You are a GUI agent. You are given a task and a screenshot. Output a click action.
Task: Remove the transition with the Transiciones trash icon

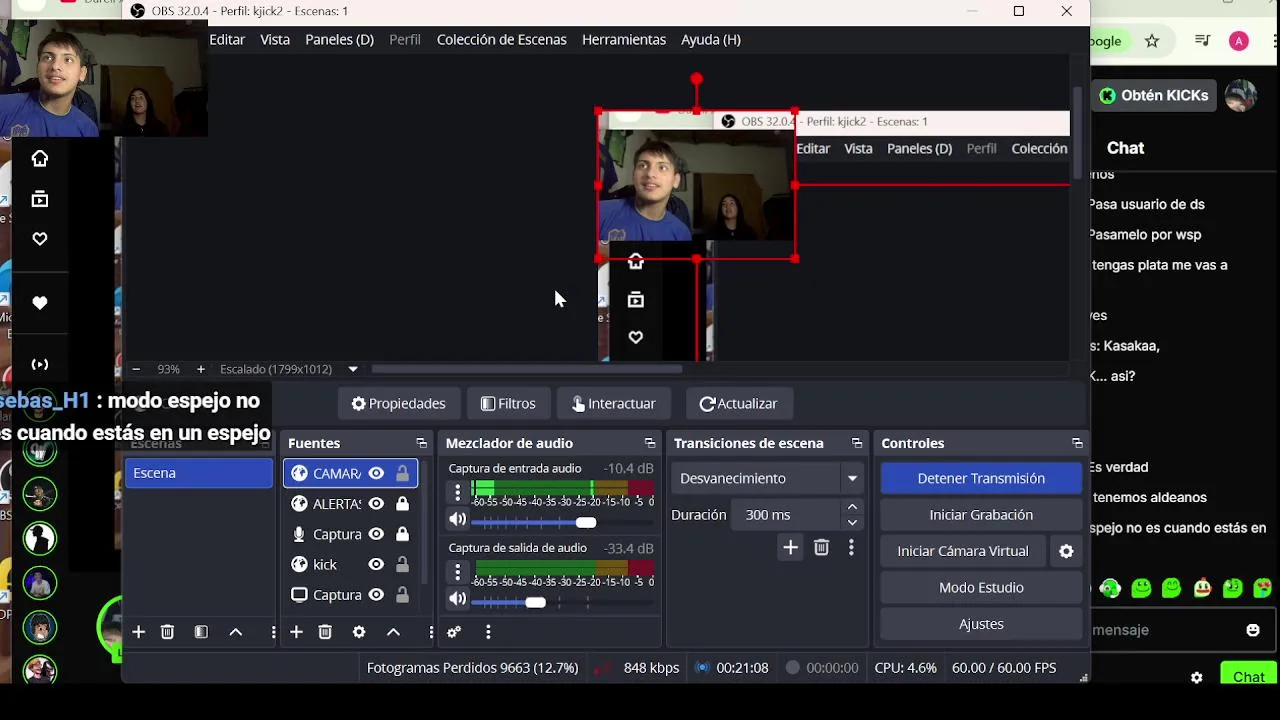821,547
